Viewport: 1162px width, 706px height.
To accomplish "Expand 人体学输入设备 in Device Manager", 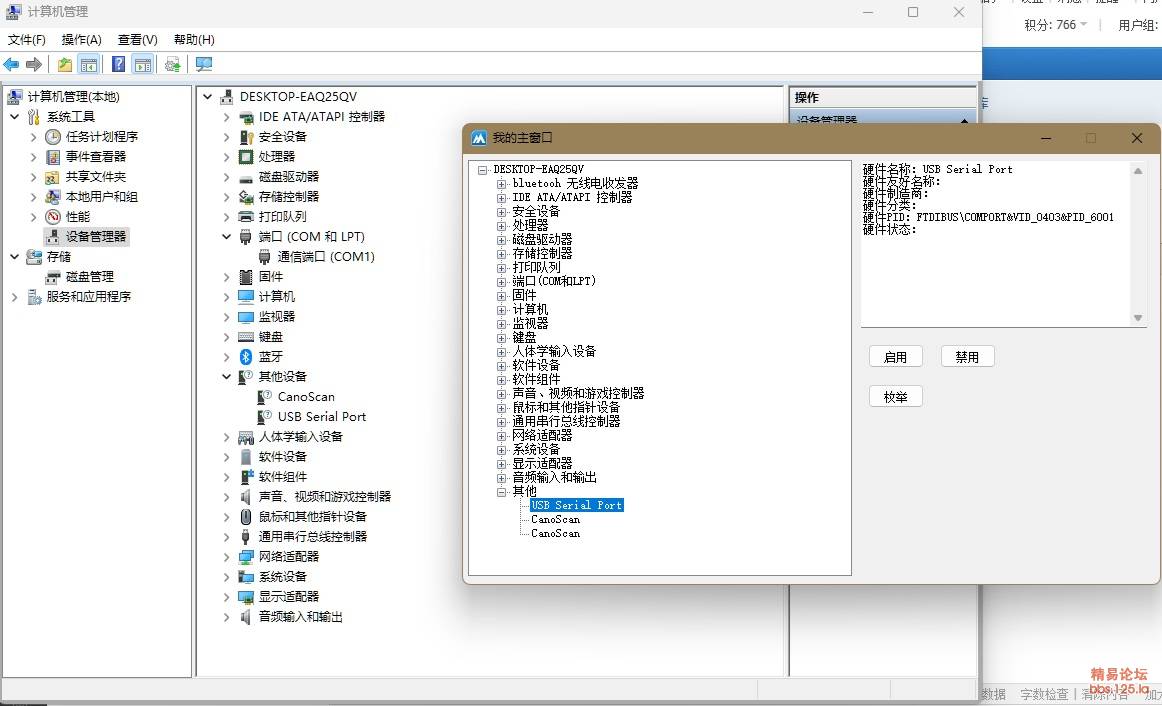I will [227, 436].
